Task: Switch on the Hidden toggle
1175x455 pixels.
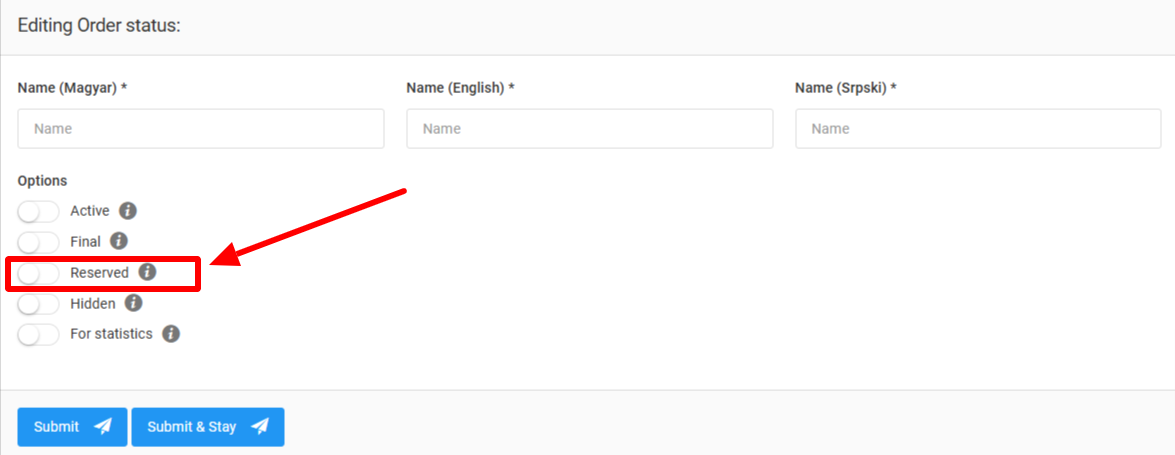Action: coord(38,304)
